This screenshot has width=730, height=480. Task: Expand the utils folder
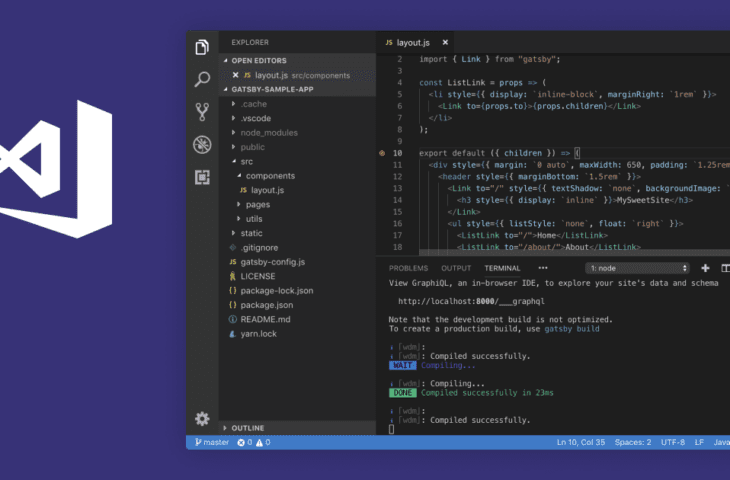(297, 219)
